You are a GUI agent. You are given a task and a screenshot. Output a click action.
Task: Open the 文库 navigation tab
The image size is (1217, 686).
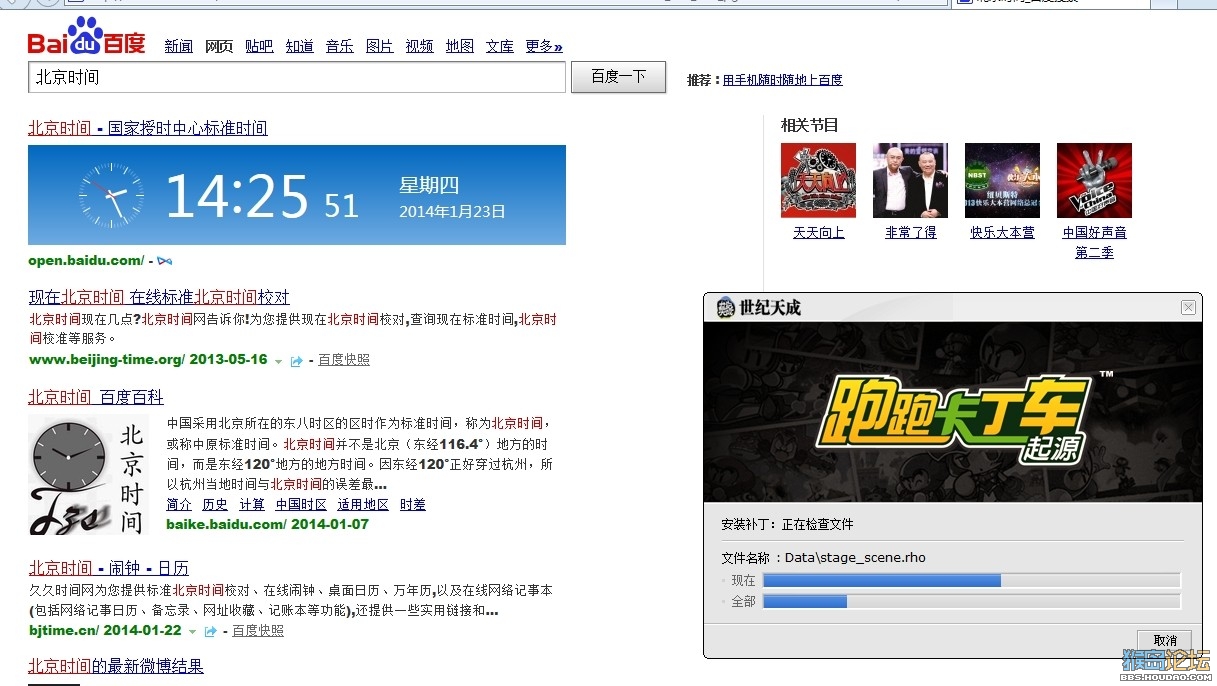click(x=499, y=46)
